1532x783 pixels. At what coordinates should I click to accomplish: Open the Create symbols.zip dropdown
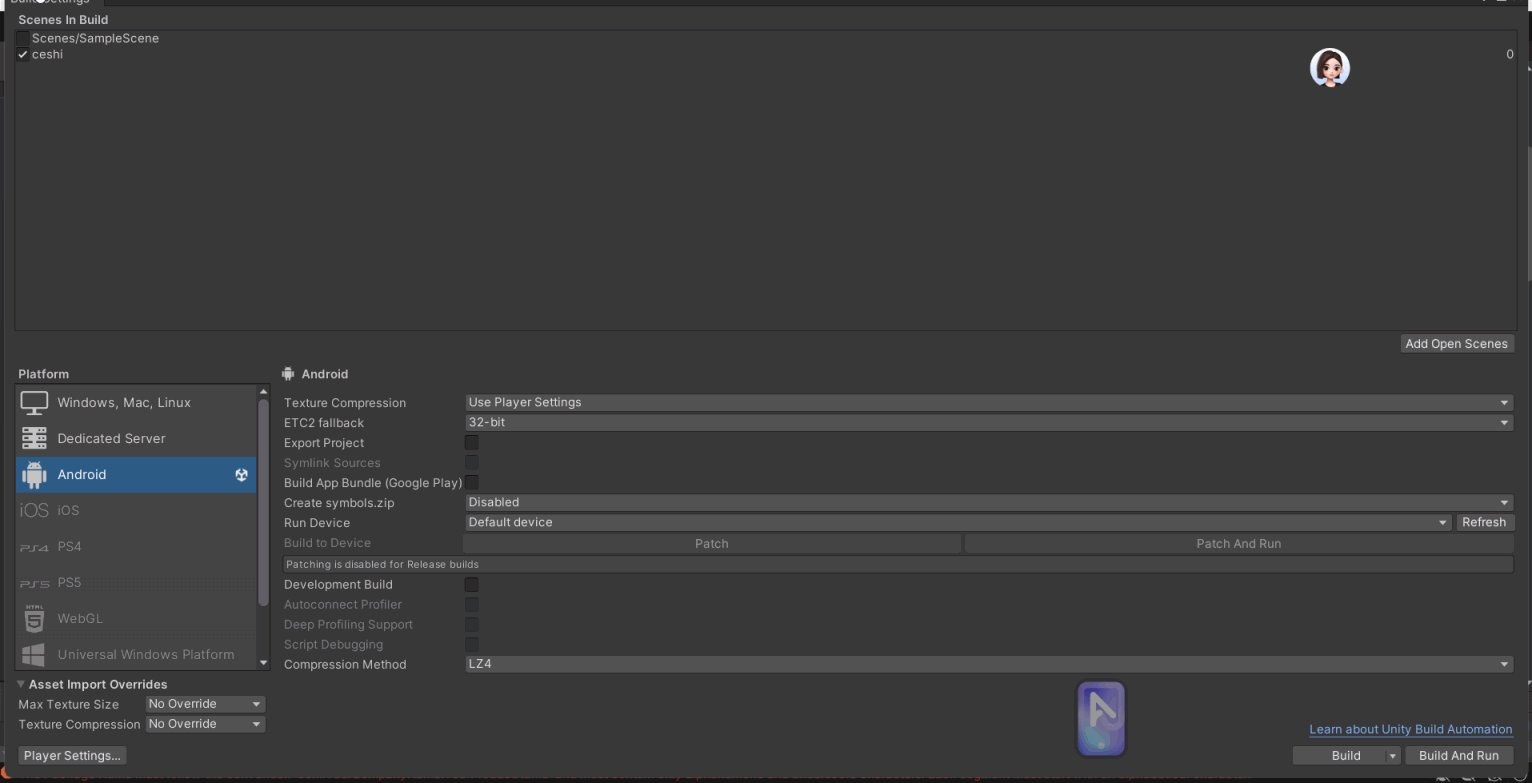(x=989, y=503)
